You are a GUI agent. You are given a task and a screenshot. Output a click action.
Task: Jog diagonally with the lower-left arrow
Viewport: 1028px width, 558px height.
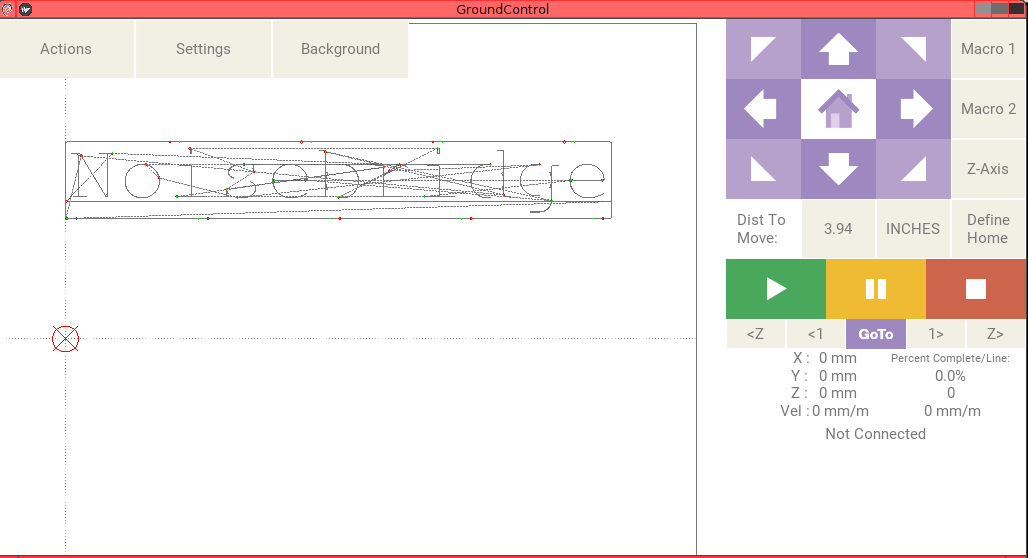click(762, 169)
